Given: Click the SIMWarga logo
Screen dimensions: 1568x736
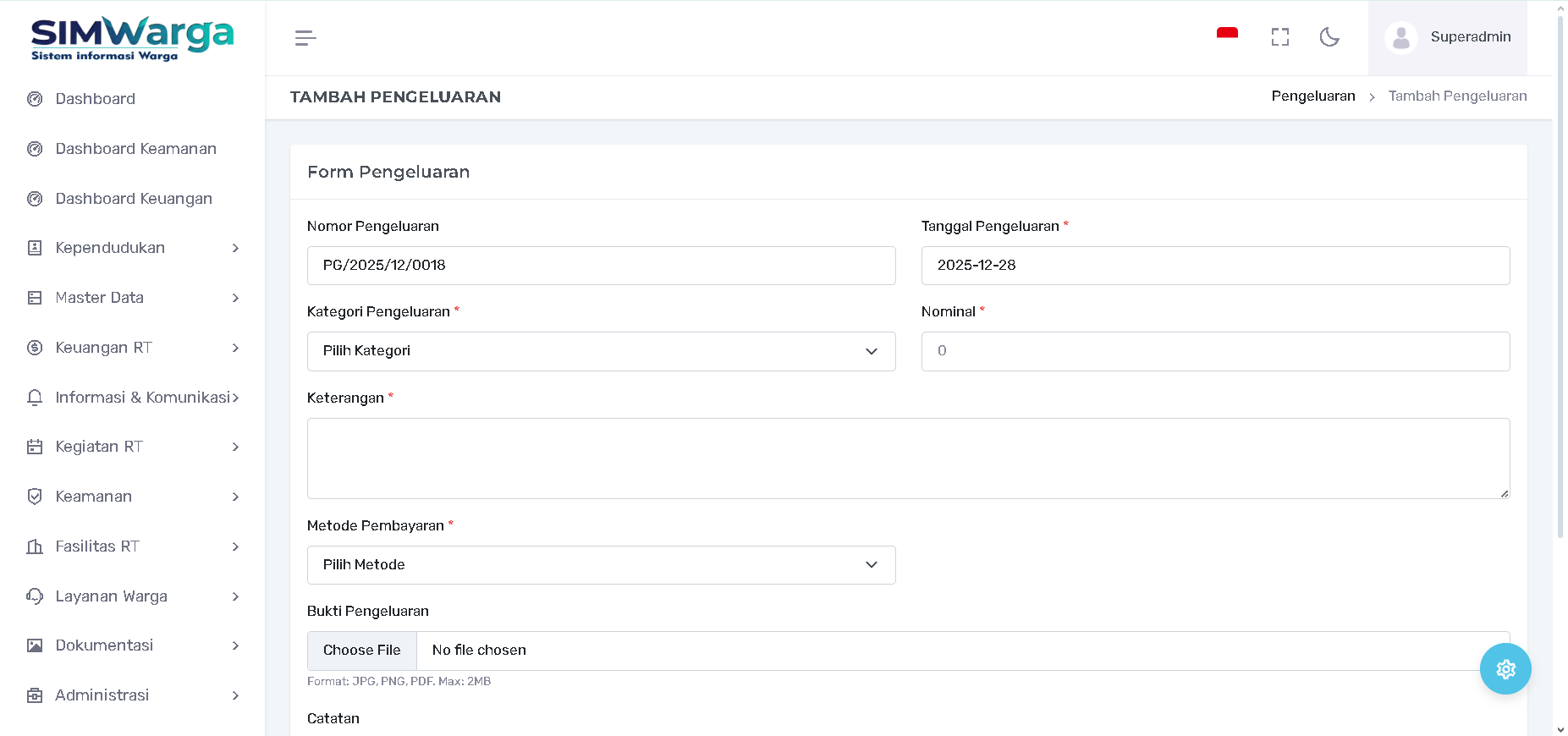Looking at the screenshot, I should click(132, 39).
